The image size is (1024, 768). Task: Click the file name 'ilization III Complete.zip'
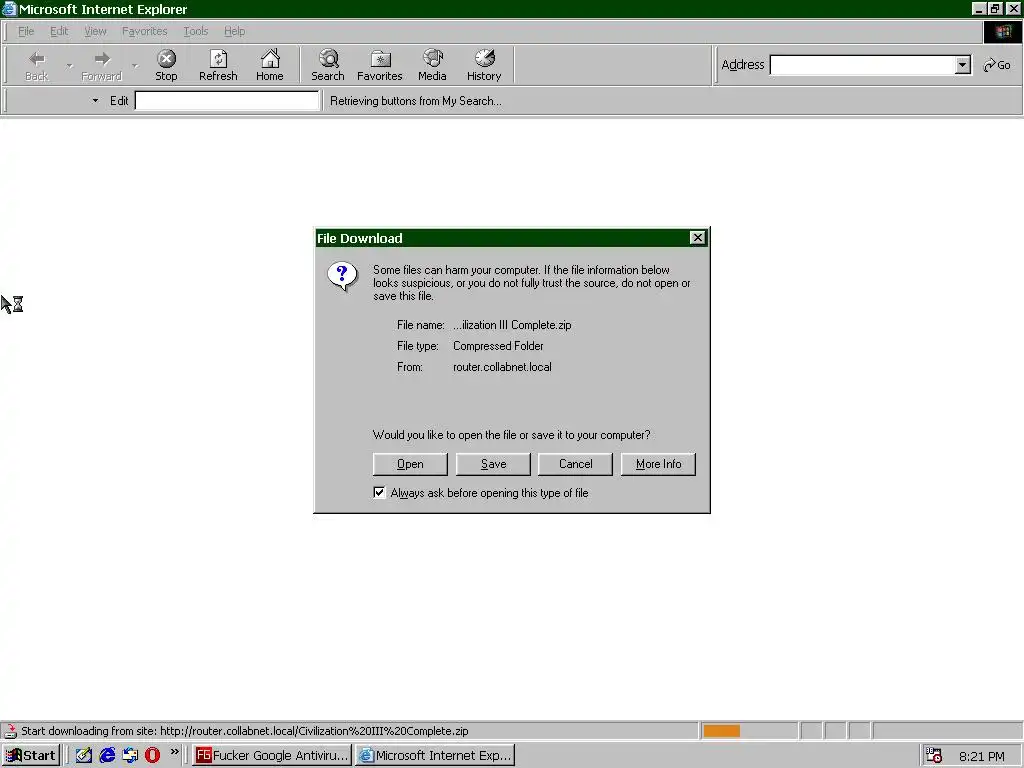pyautogui.click(x=512, y=325)
